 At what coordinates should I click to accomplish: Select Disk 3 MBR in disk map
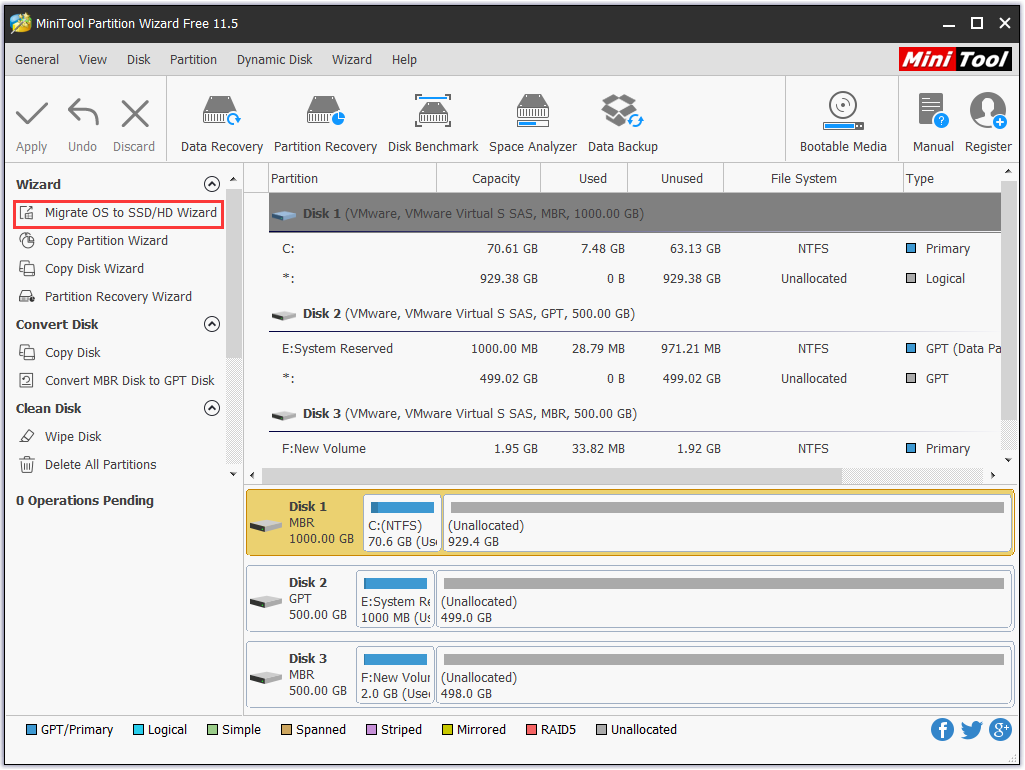pos(301,675)
